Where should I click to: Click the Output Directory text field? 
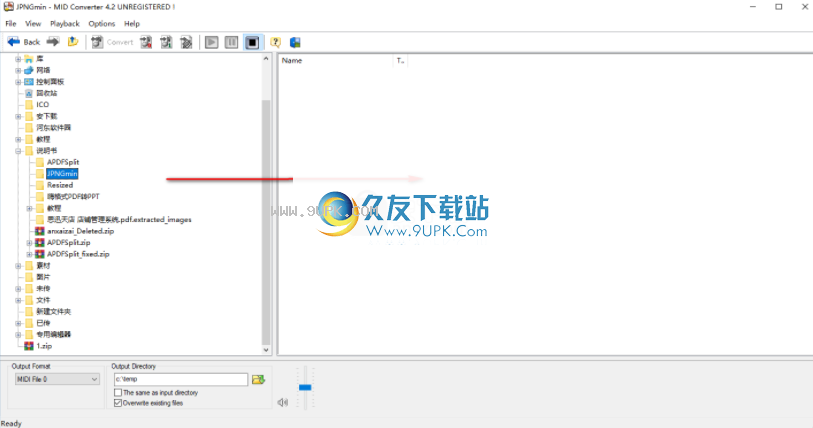click(x=181, y=379)
